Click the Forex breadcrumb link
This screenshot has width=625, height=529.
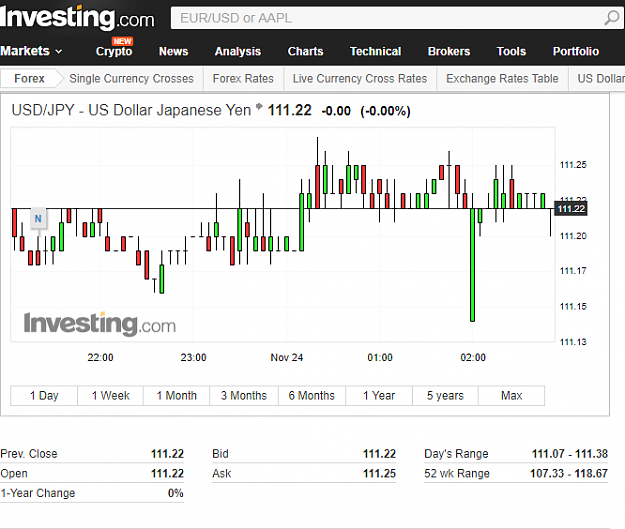click(29, 79)
